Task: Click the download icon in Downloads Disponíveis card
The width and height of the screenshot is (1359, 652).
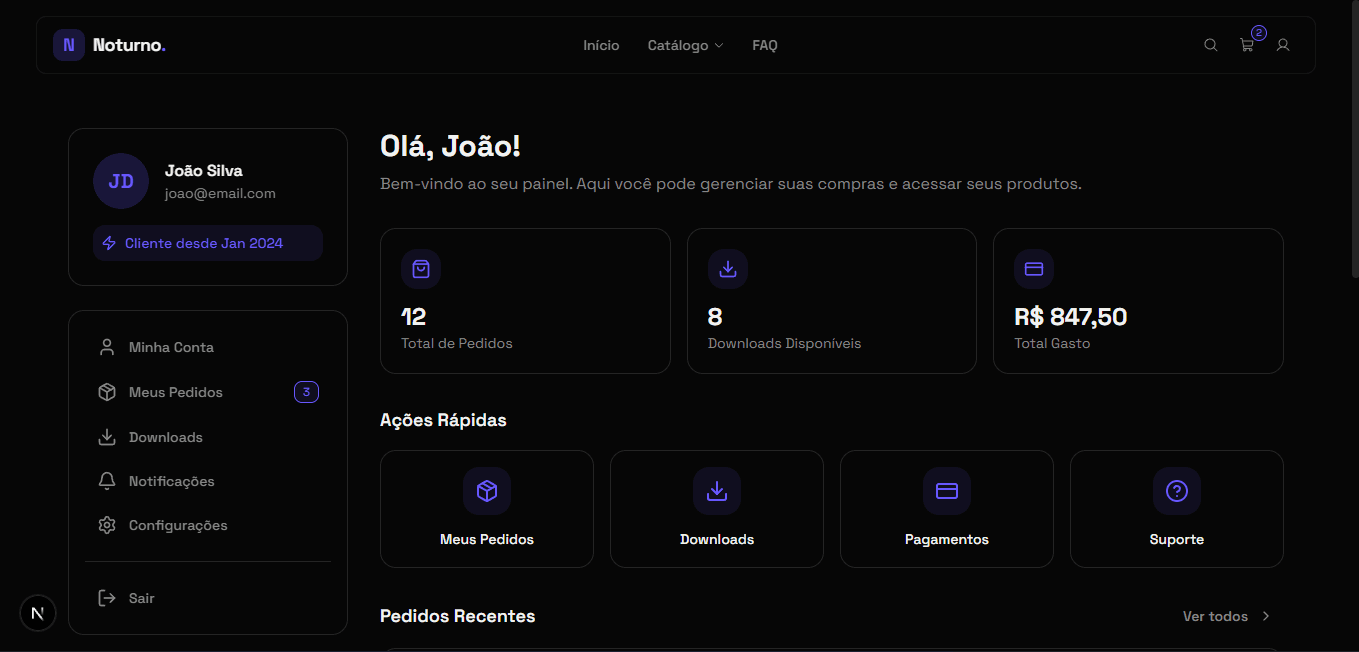Action: click(x=728, y=269)
